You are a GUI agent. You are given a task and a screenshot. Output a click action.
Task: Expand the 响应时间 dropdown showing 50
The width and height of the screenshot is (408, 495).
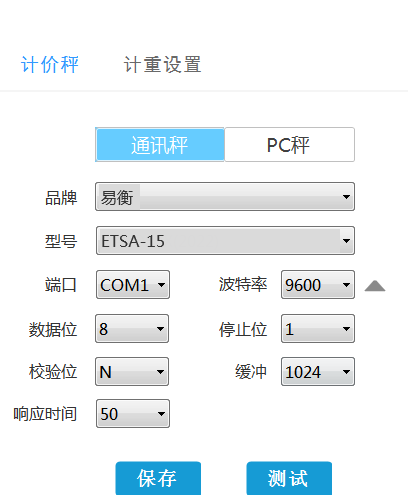pyautogui.click(x=133, y=414)
